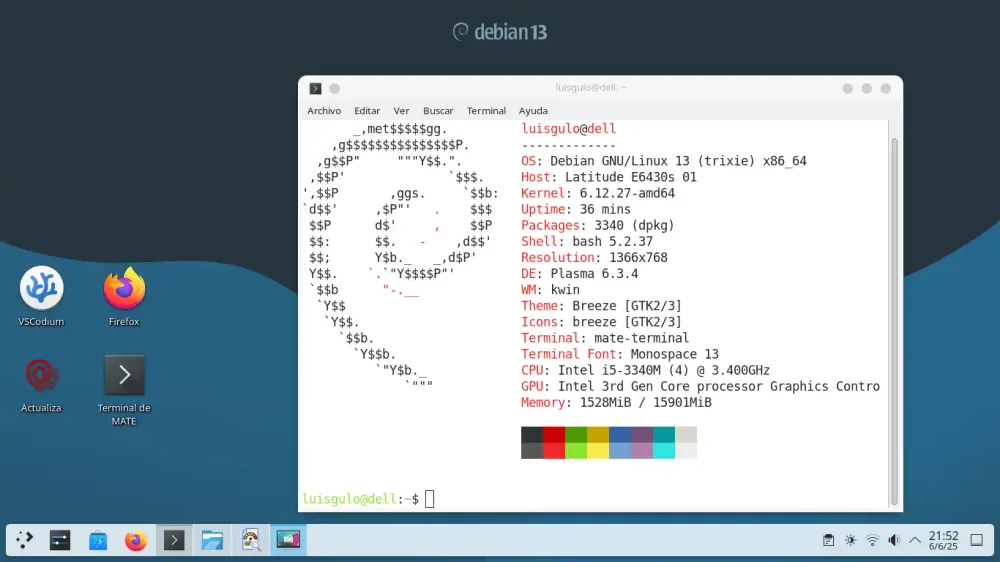Expand hidden system tray icons arrow
Image resolution: width=1000 pixels, height=562 pixels.
coord(915,540)
